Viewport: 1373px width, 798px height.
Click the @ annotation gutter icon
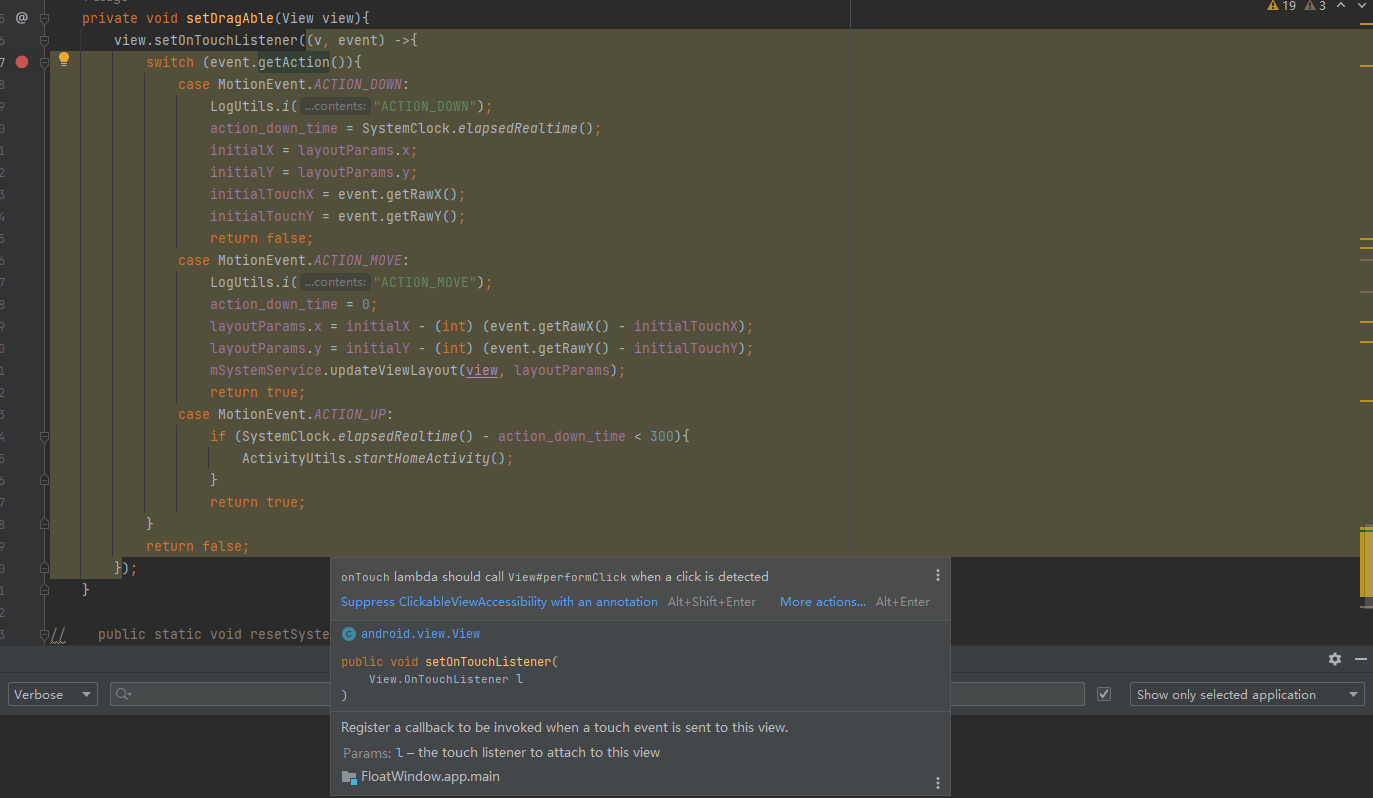point(22,18)
